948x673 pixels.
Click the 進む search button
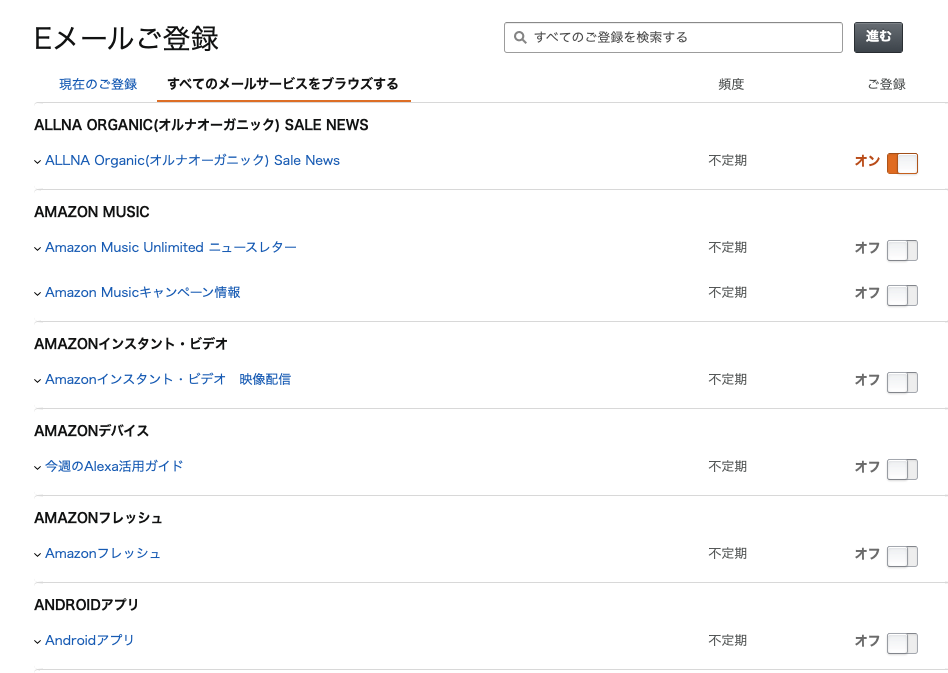point(878,37)
